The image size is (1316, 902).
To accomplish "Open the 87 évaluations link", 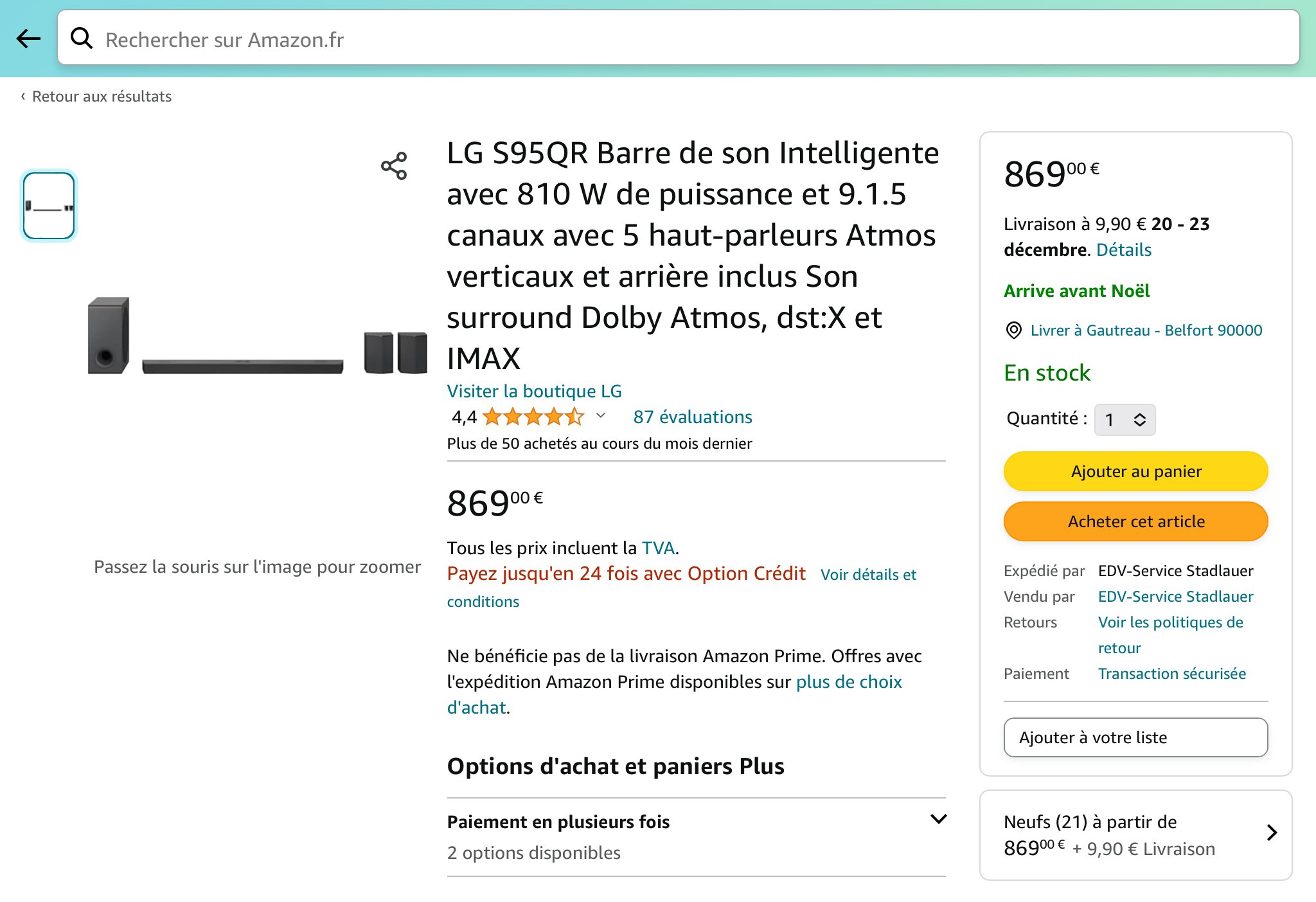I will click(692, 417).
